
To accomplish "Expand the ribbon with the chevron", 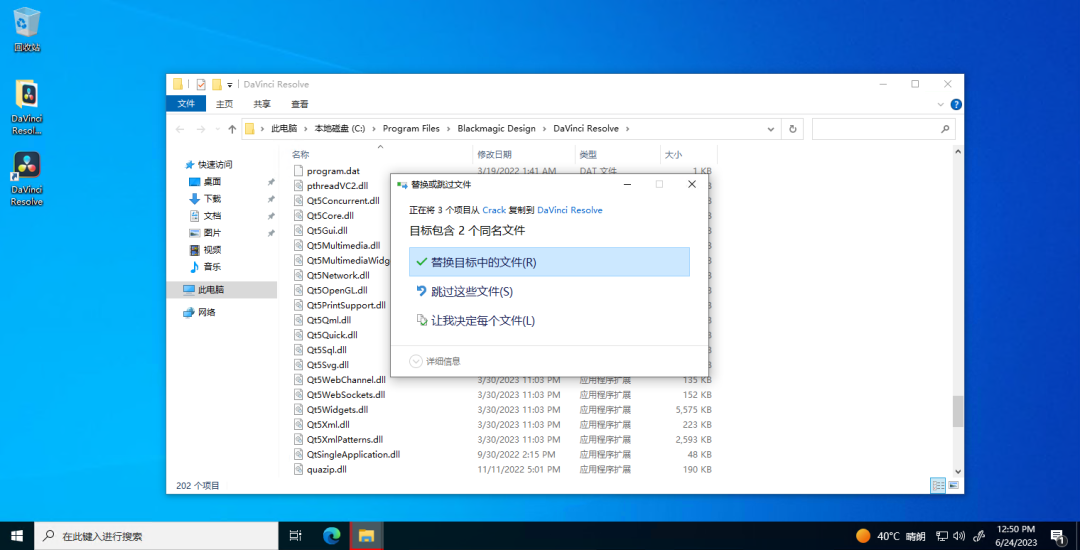I will pos(940,104).
